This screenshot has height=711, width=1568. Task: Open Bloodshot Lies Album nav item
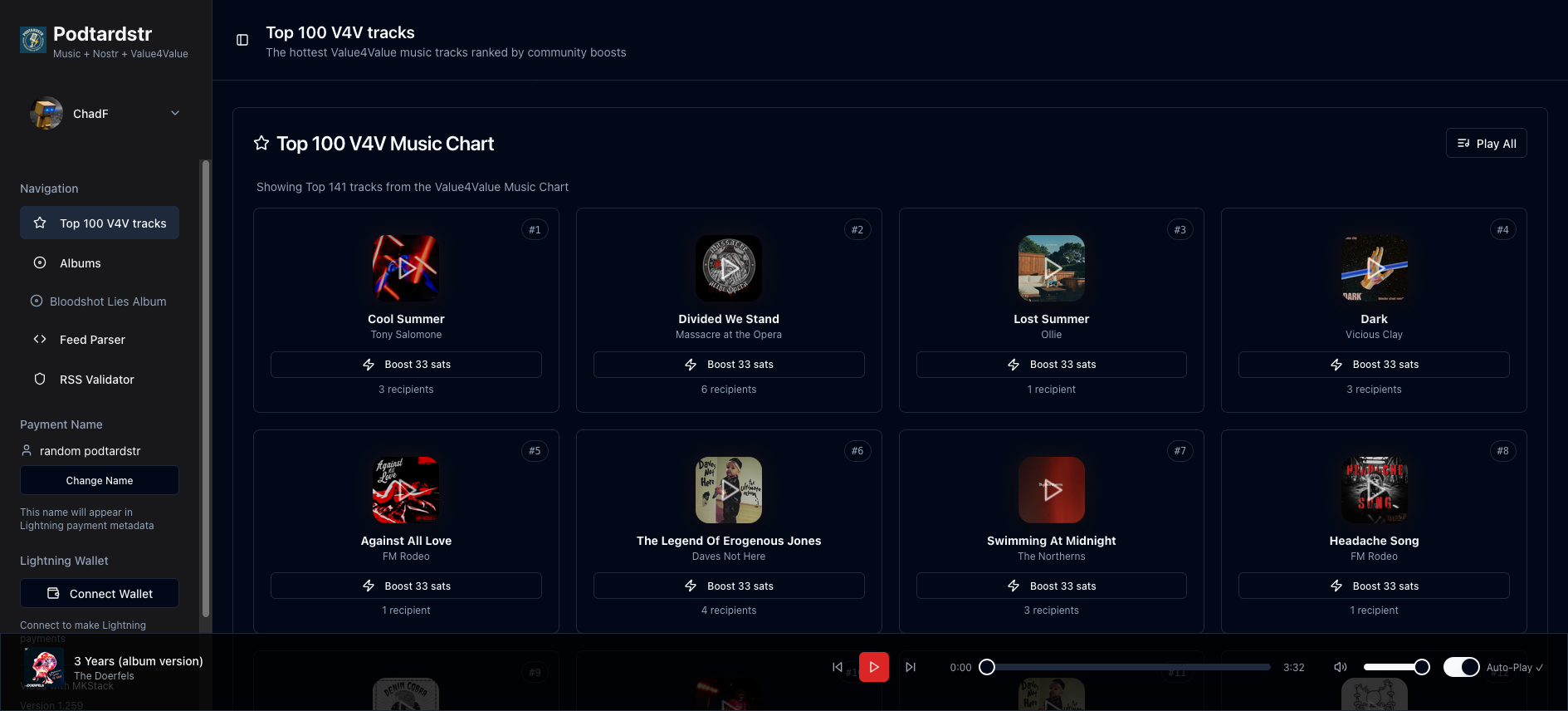[x=100, y=302]
